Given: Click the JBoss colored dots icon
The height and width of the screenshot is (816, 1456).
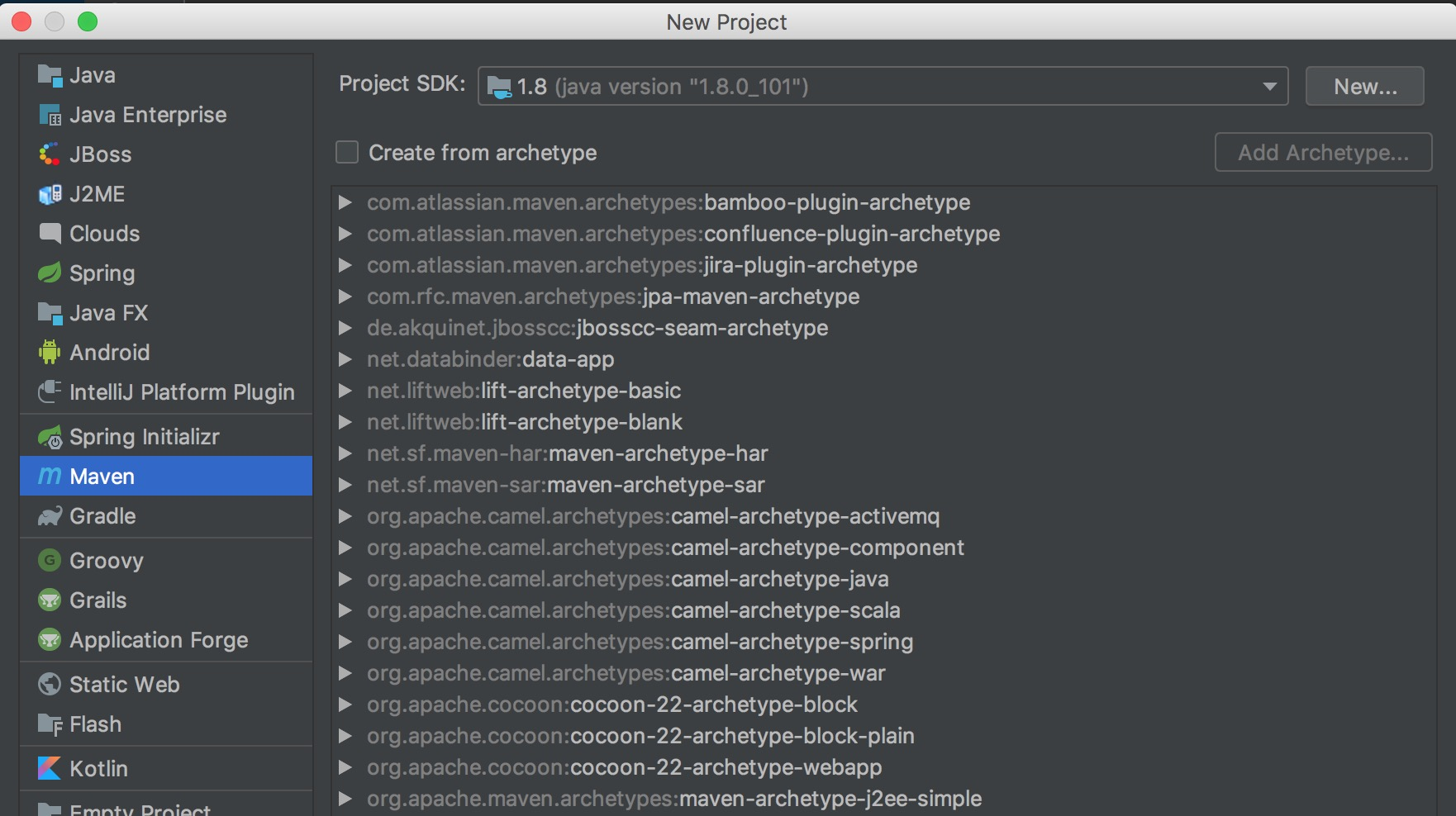Looking at the screenshot, I should tap(50, 154).
